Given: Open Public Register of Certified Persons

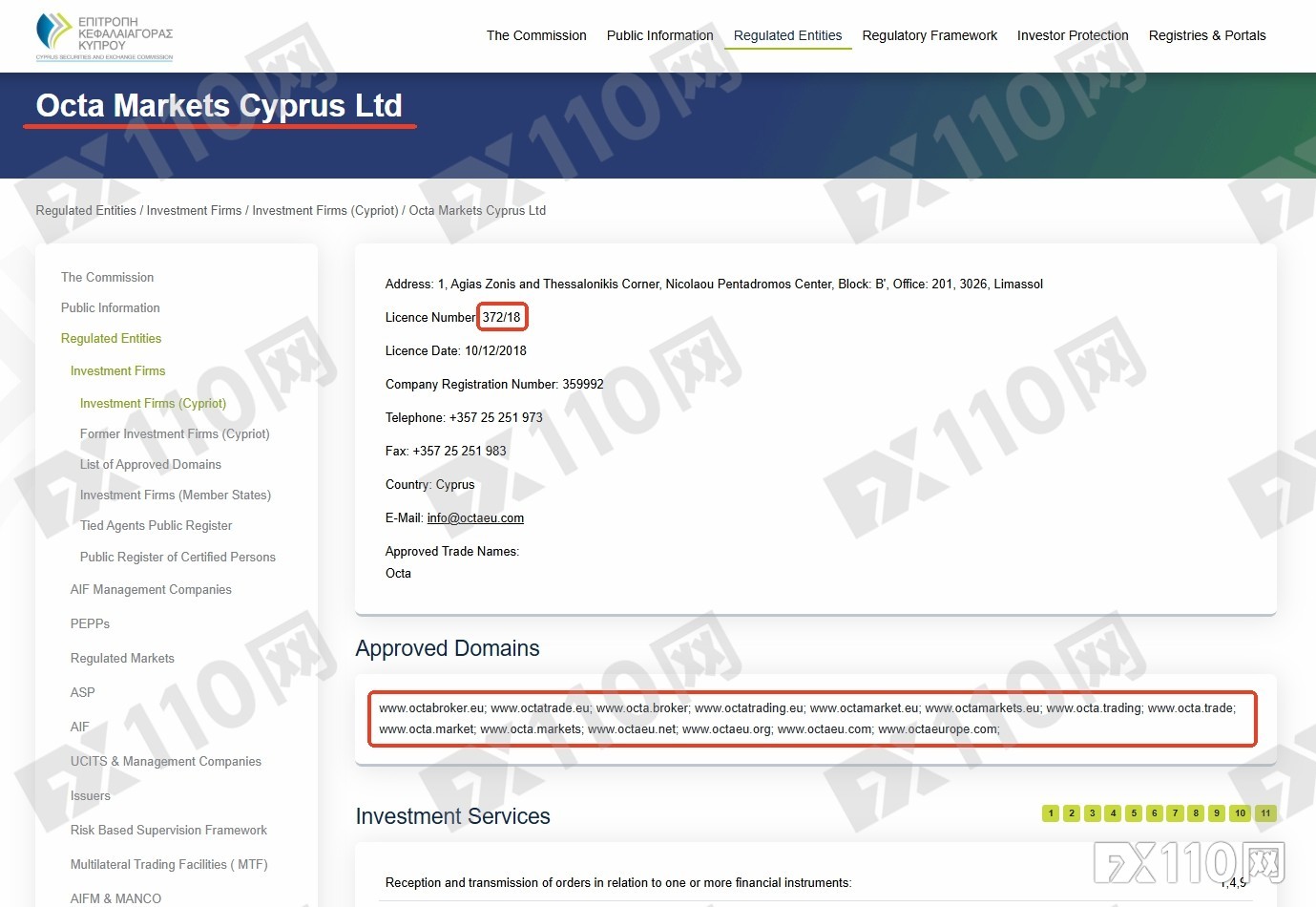Looking at the screenshot, I should [178, 557].
